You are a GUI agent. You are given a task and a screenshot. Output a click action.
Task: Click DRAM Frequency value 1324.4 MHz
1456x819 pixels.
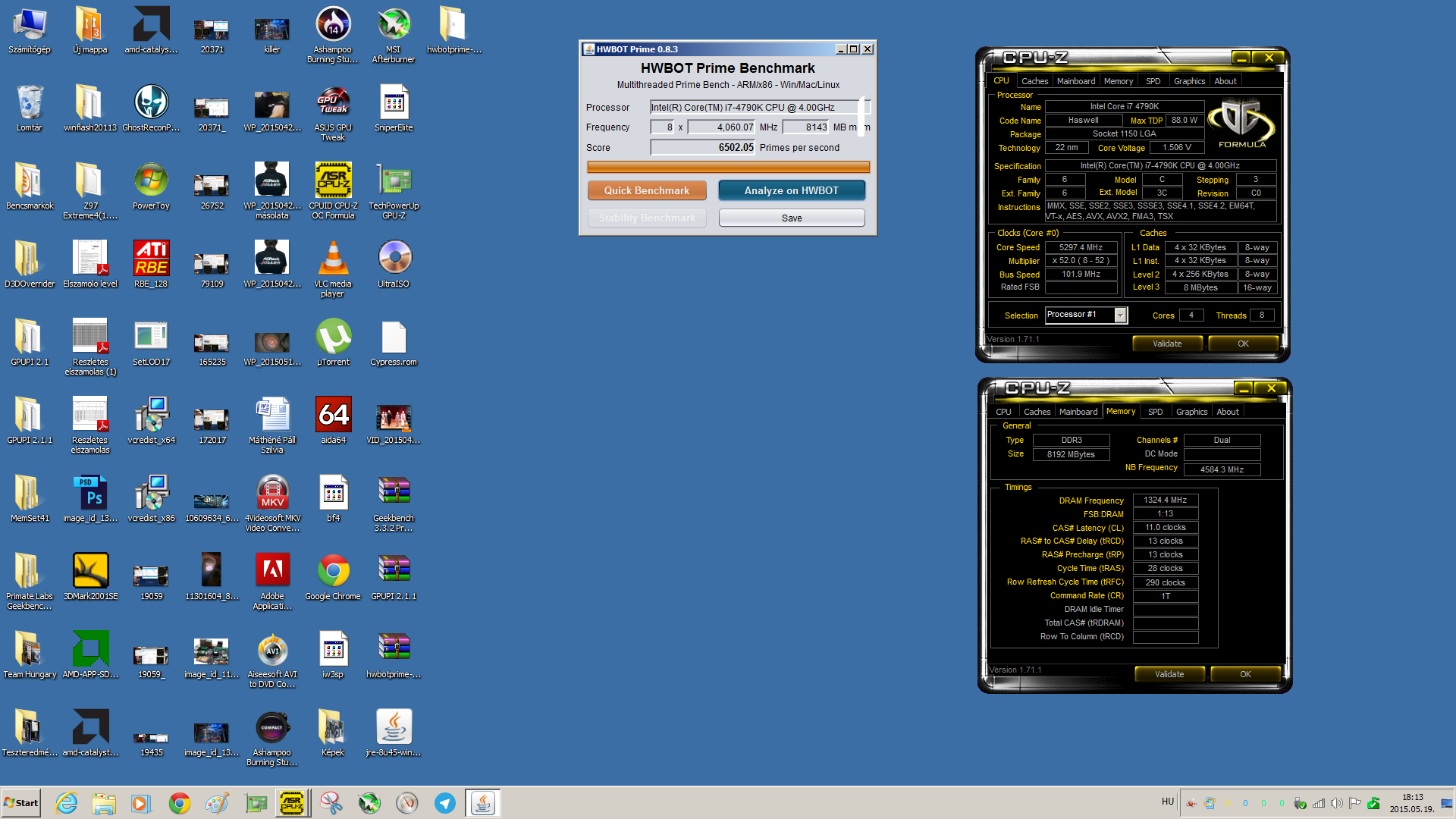tap(1165, 500)
